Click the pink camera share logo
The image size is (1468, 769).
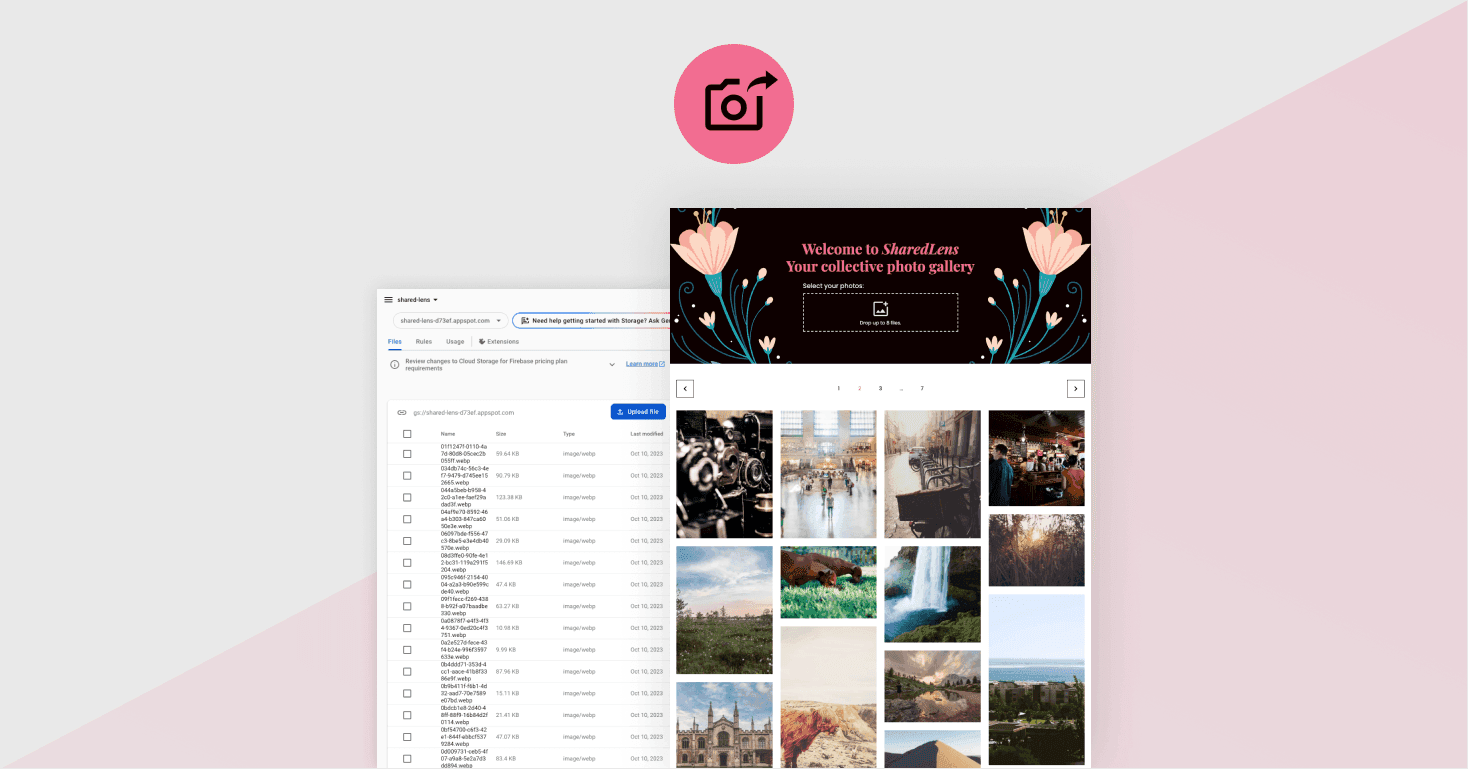point(733,104)
